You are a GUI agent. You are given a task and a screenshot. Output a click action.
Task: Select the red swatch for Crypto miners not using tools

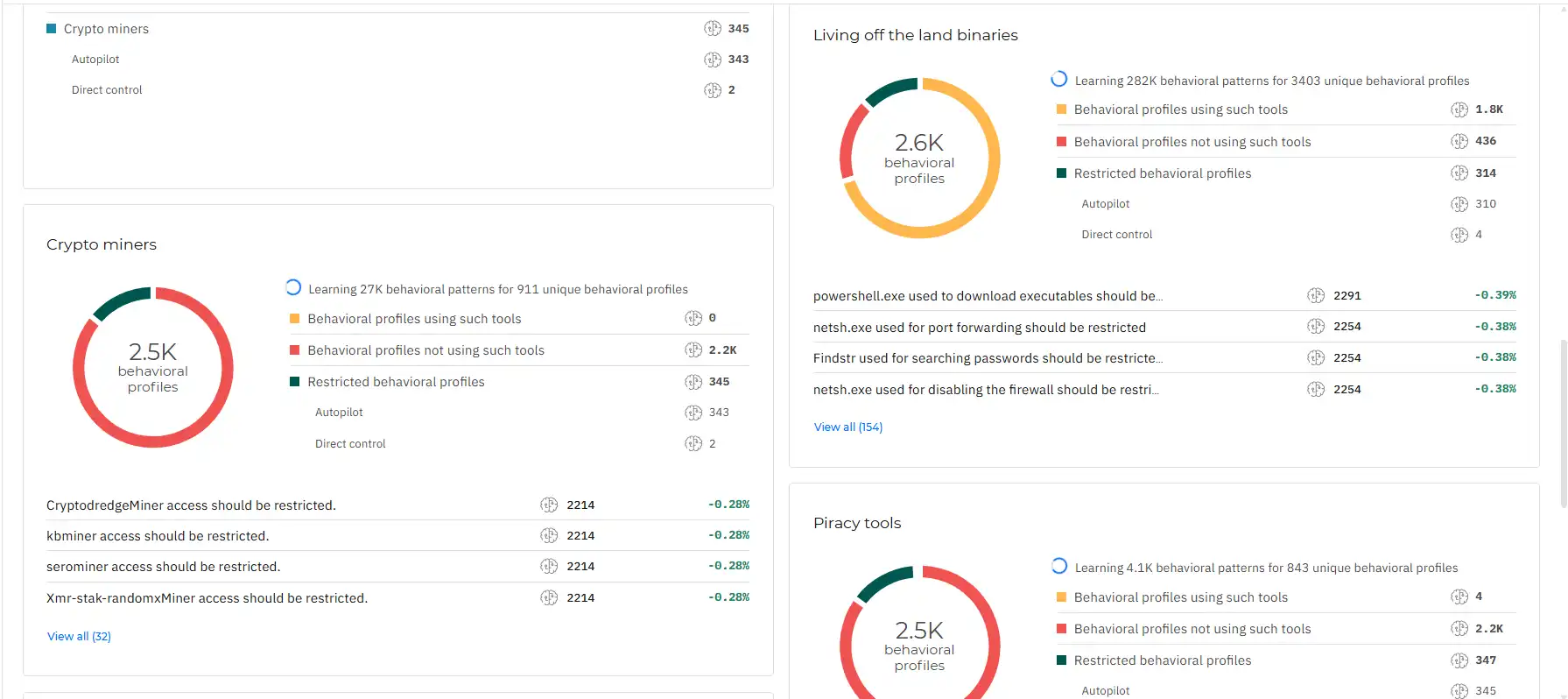coord(294,350)
